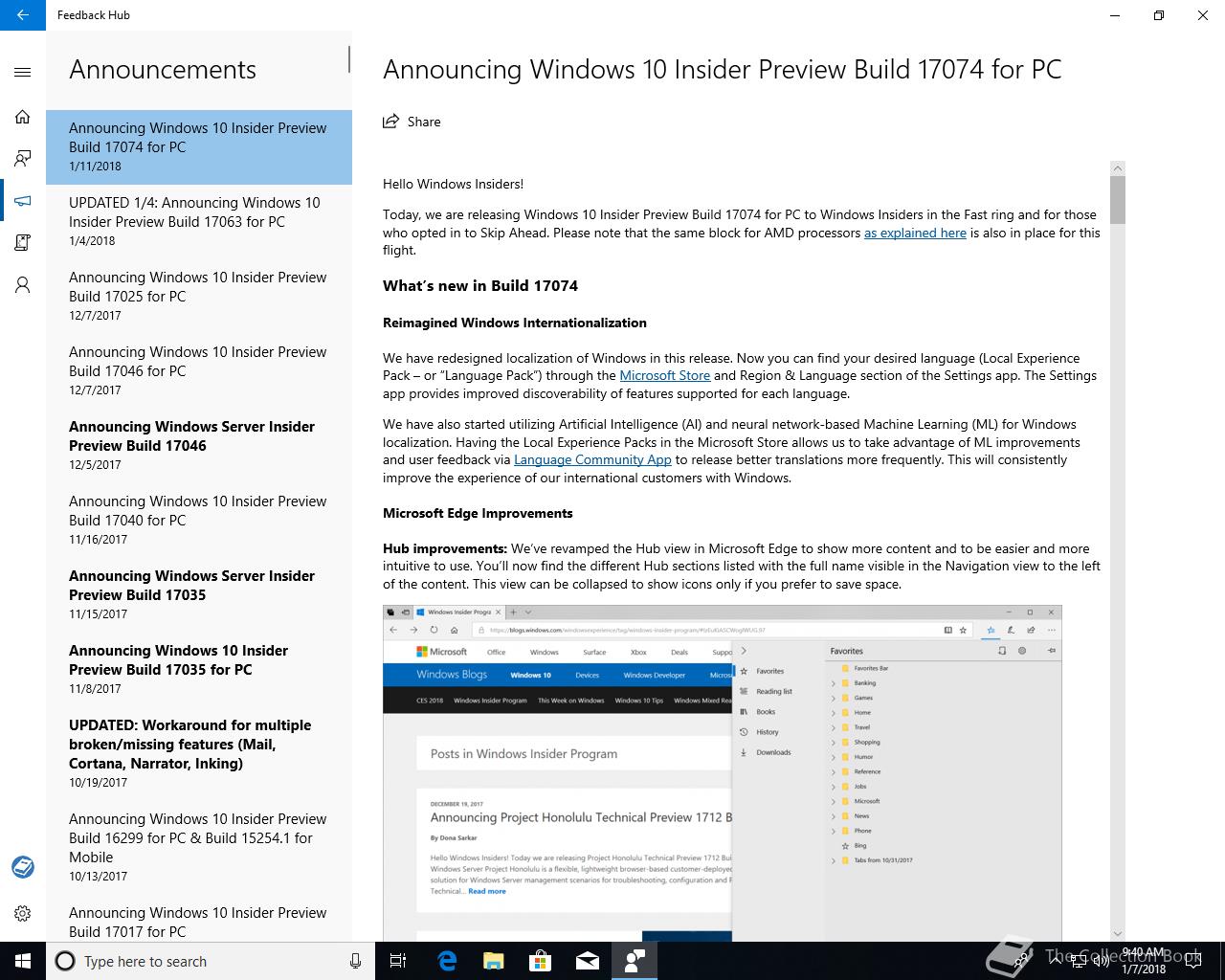Click Feedback Hub taskbar icon
The width and height of the screenshot is (1225, 980).
pyautogui.click(x=634, y=961)
